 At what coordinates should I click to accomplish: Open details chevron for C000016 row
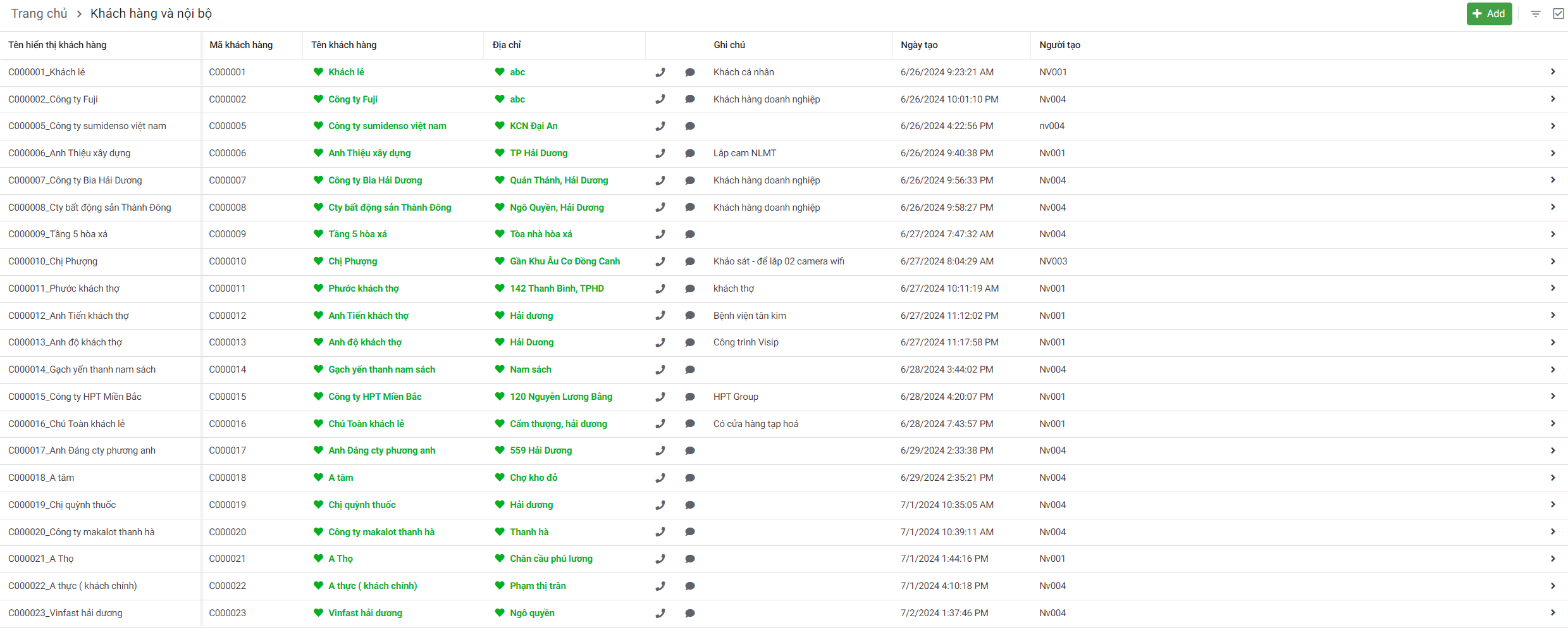tap(1552, 424)
